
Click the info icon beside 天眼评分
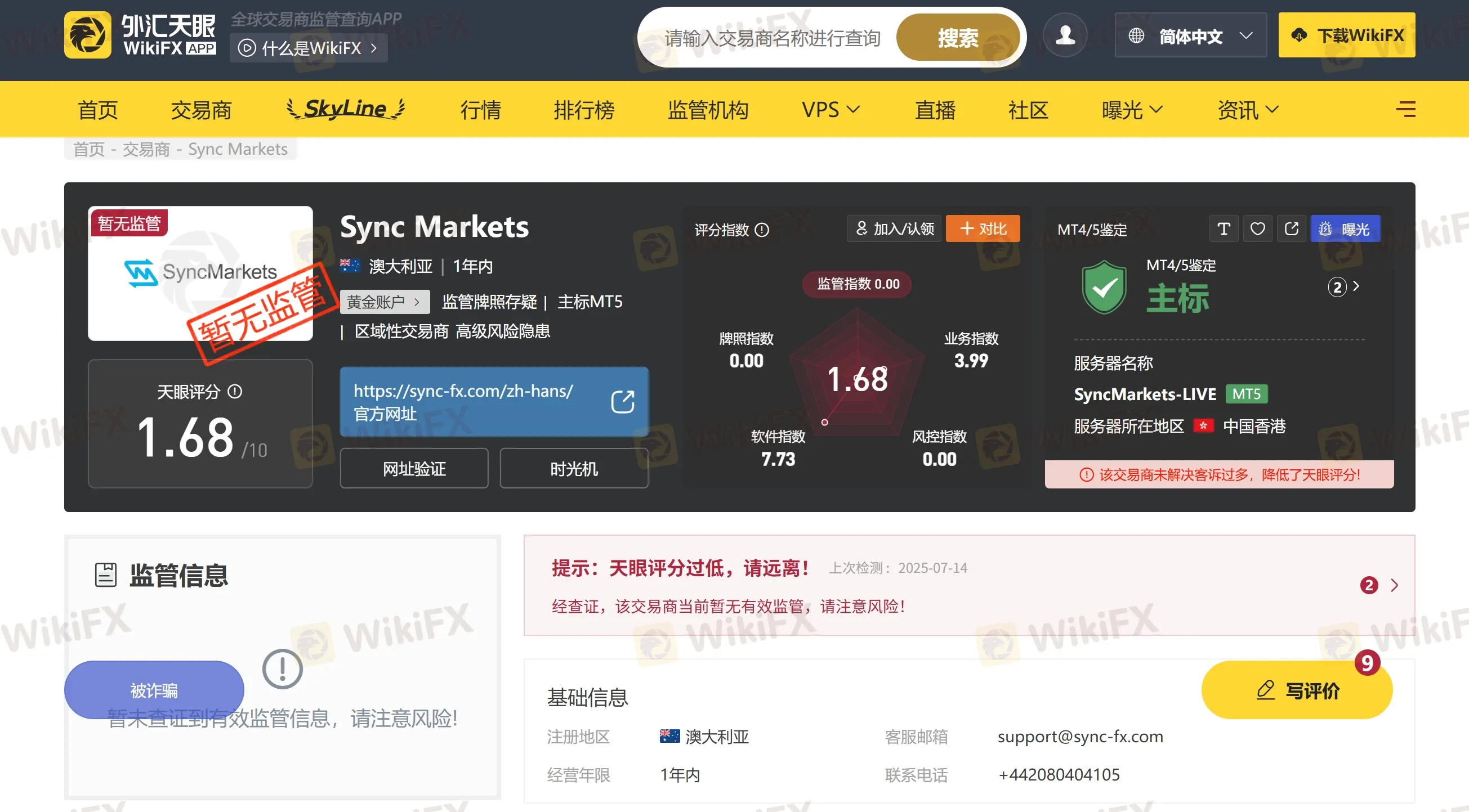pos(235,392)
